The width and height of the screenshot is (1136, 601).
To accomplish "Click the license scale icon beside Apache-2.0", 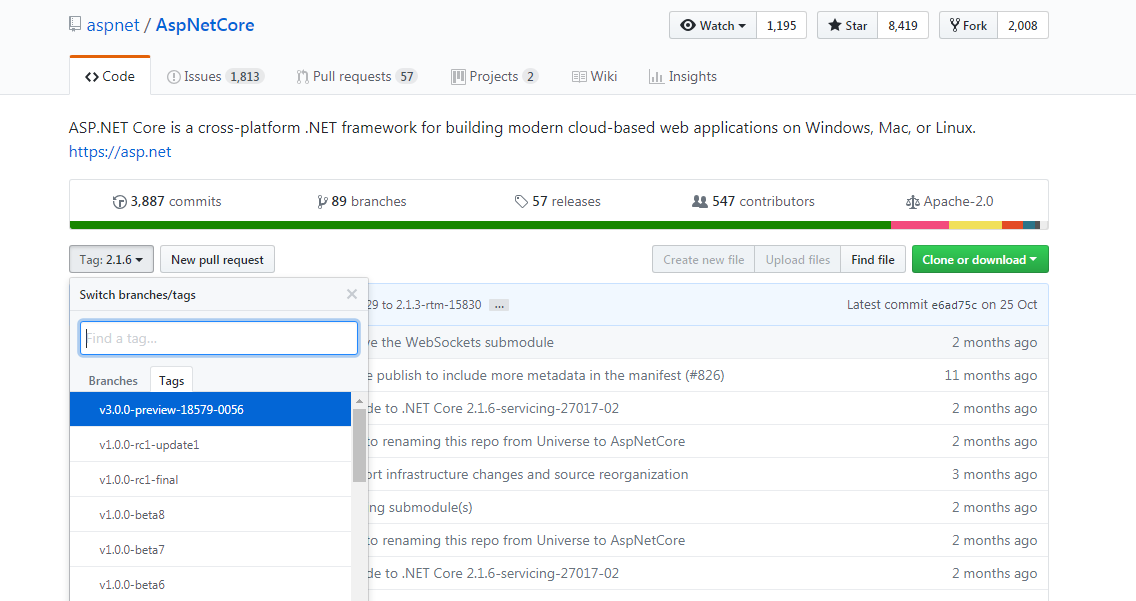I will (913, 202).
